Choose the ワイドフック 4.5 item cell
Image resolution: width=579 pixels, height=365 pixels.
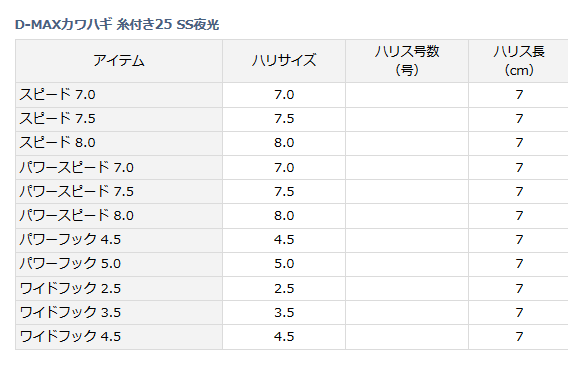(x=119, y=337)
